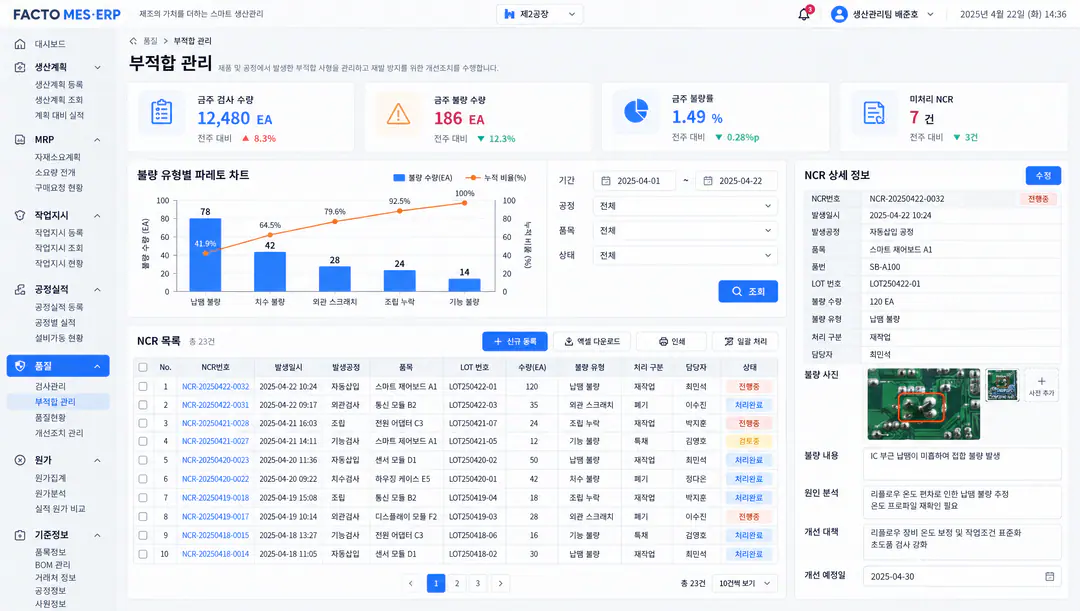Click the 원가 sidebar icon
1080x611 pixels.
tap(20, 459)
